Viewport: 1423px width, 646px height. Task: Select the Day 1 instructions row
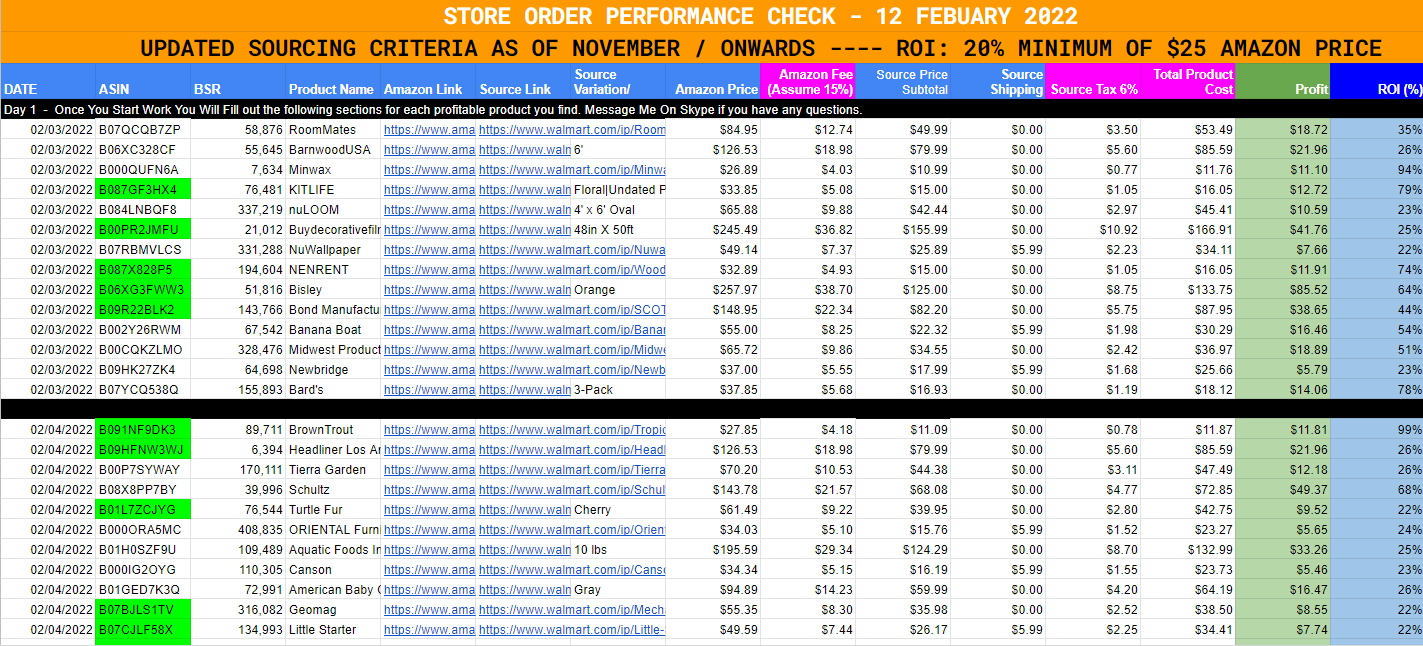click(711, 109)
